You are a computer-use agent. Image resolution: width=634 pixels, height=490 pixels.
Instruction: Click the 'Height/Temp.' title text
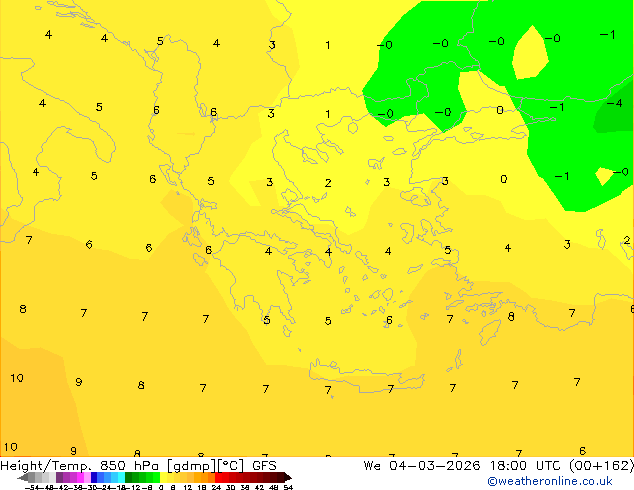[x=46, y=466]
